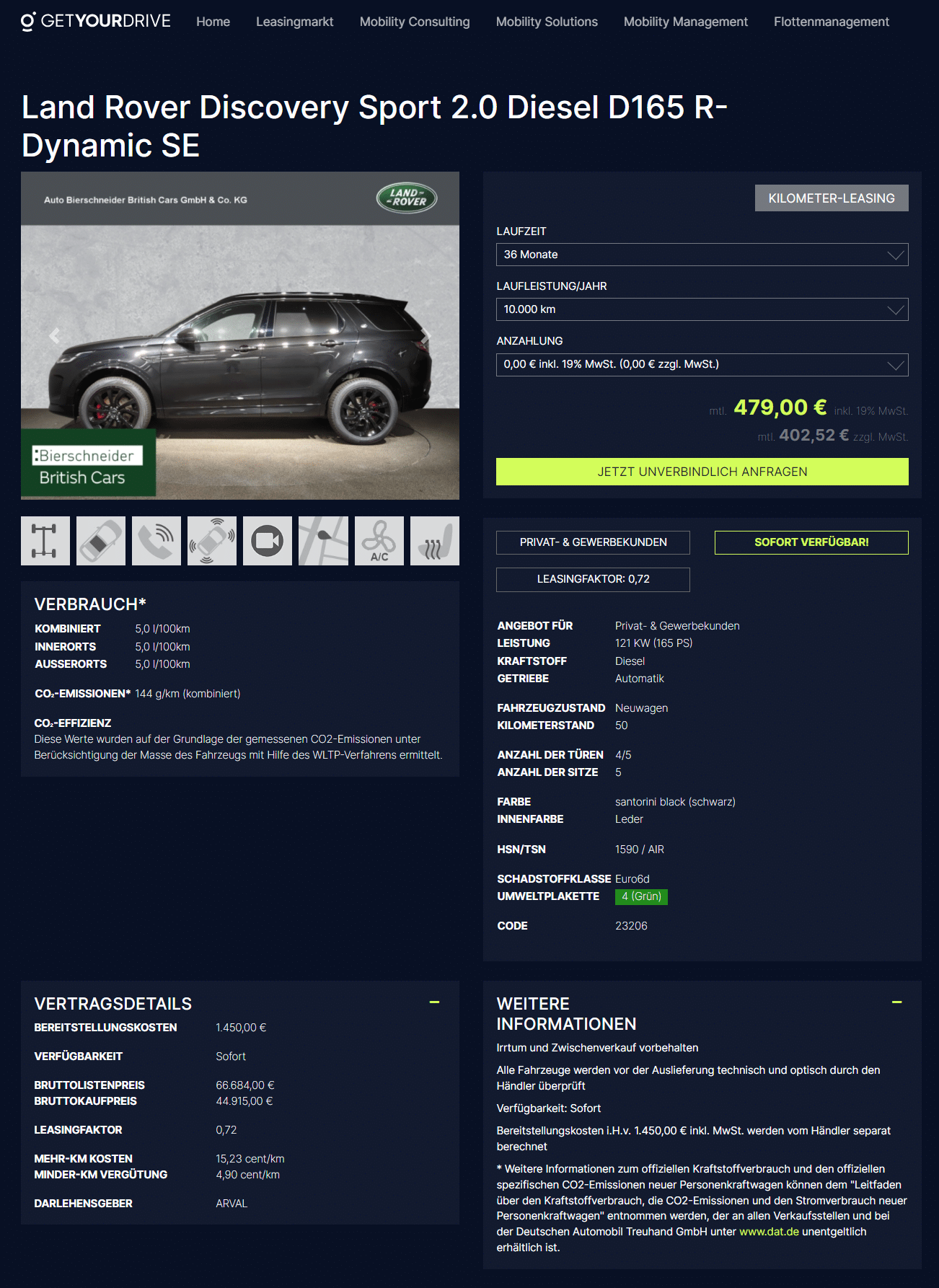Click the color value santorini black (schwarz)
The width and height of the screenshot is (939, 1288).
tap(675, 802)
